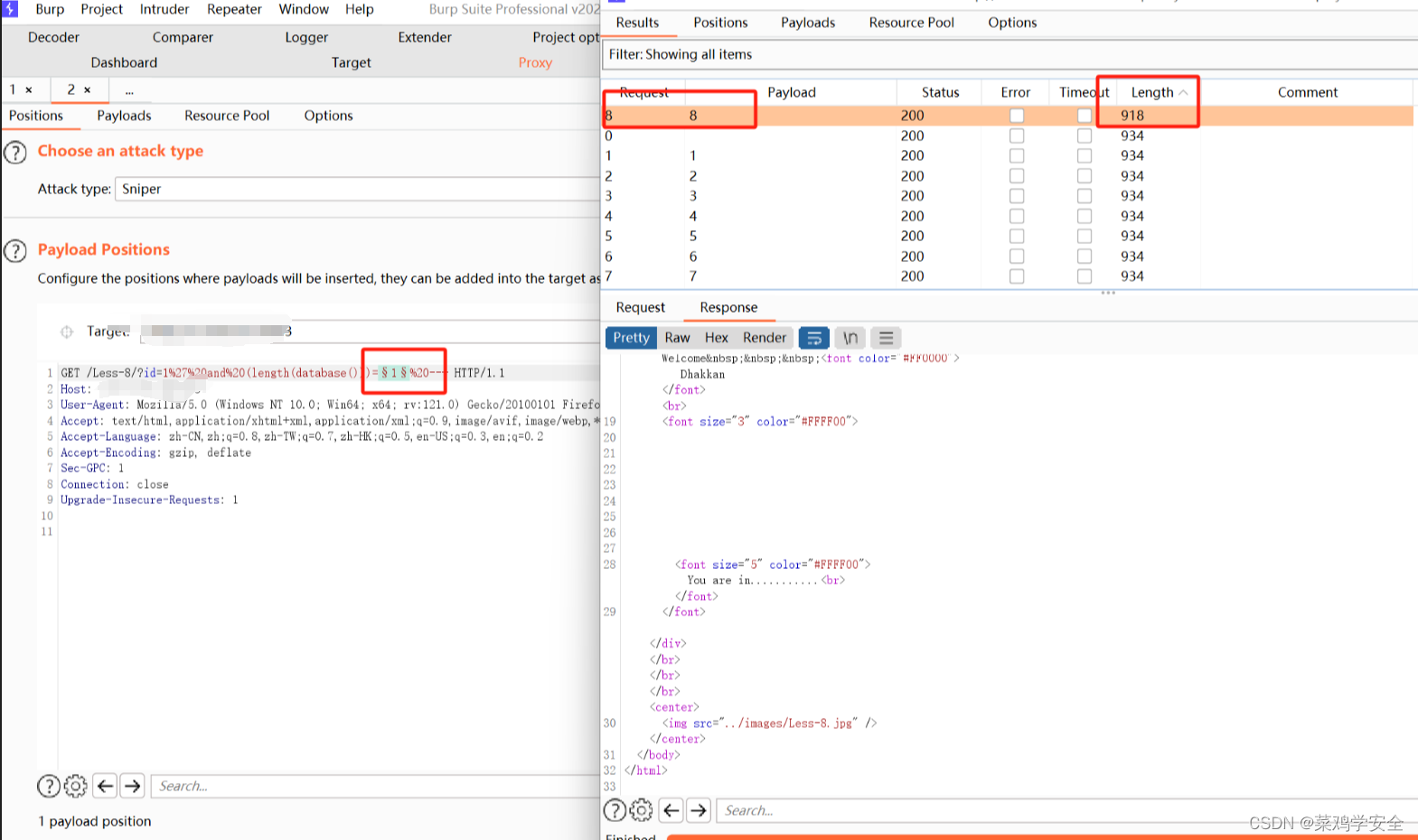The width and height of the screenshot is (1418, 840).
Task: Switch to the Decoder tab
Action: pos(53,37)
